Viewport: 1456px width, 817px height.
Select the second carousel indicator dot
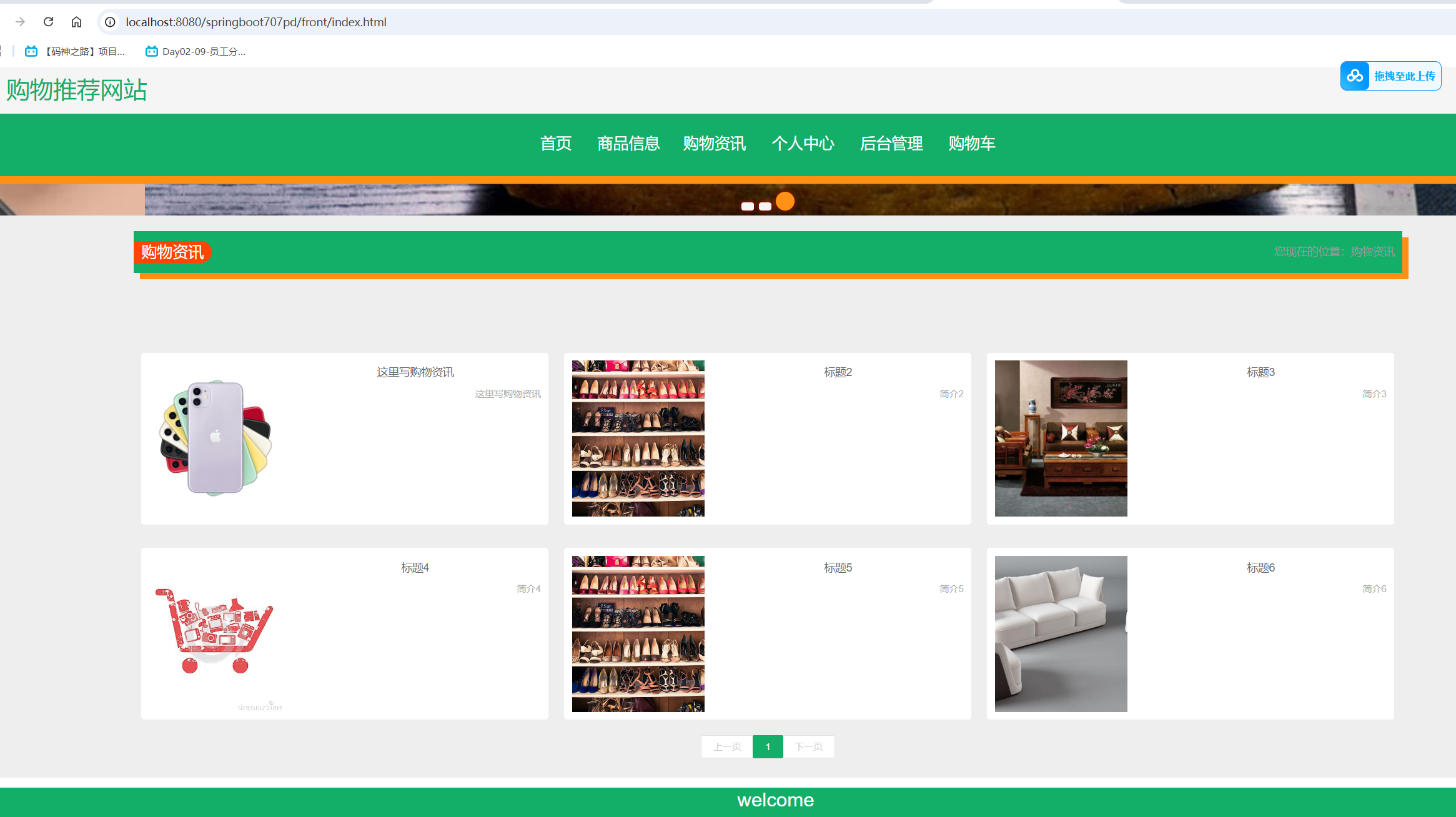[x=765, y=206]
